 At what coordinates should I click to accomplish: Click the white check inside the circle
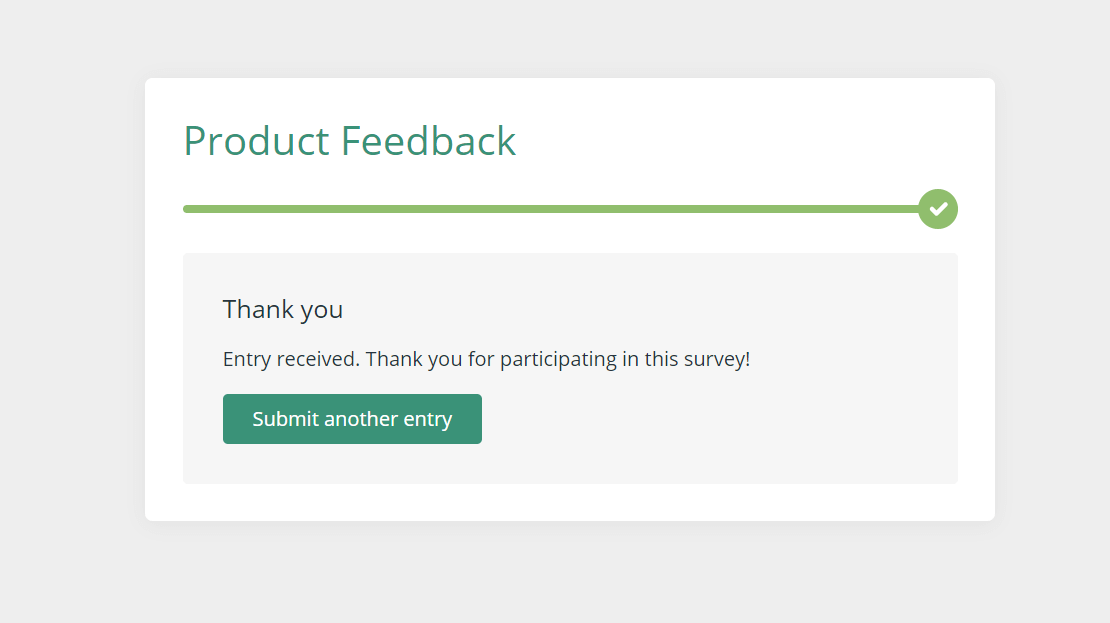point(938,209)
